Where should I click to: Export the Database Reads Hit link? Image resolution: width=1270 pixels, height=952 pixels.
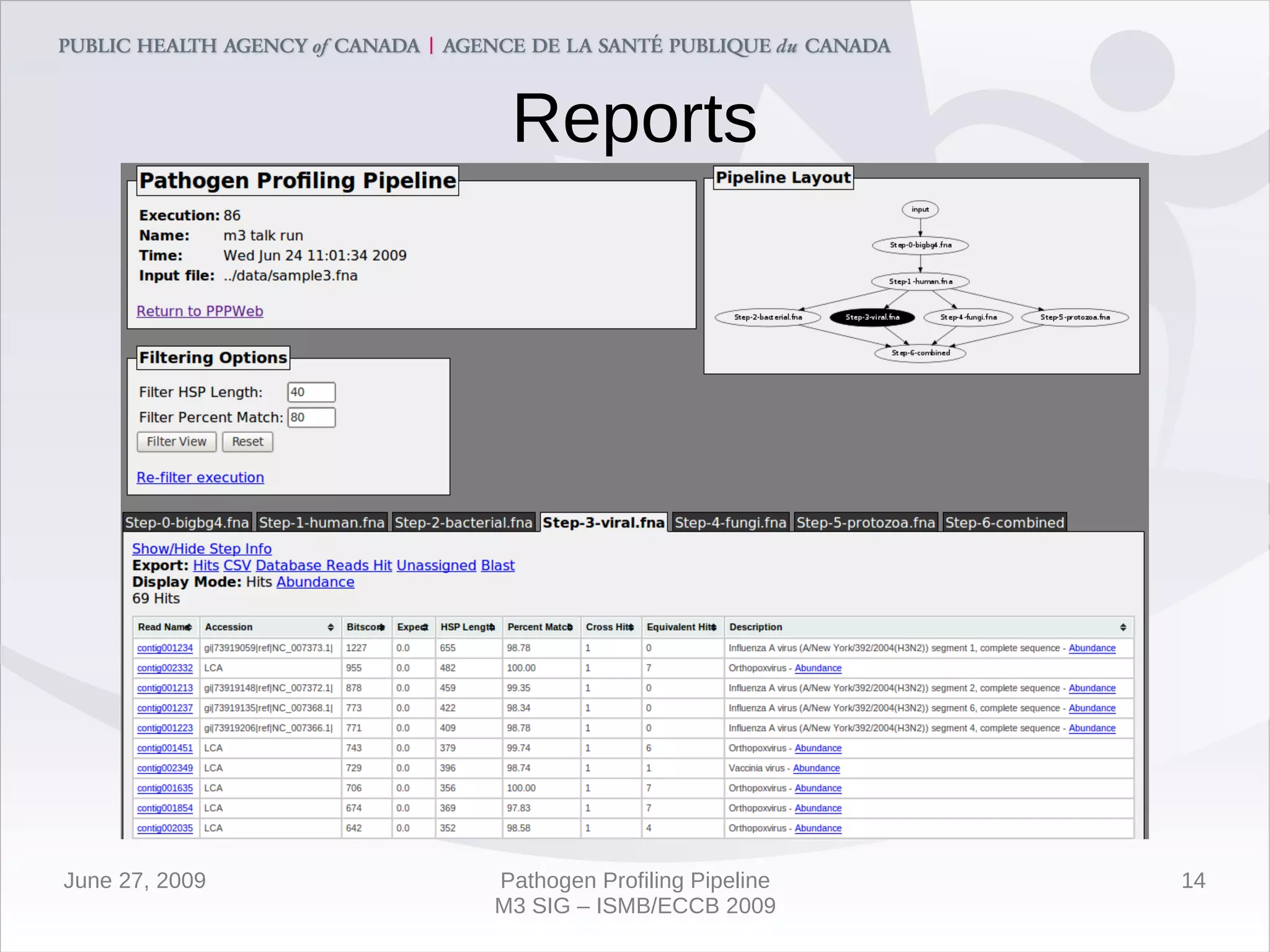(324, 566)
